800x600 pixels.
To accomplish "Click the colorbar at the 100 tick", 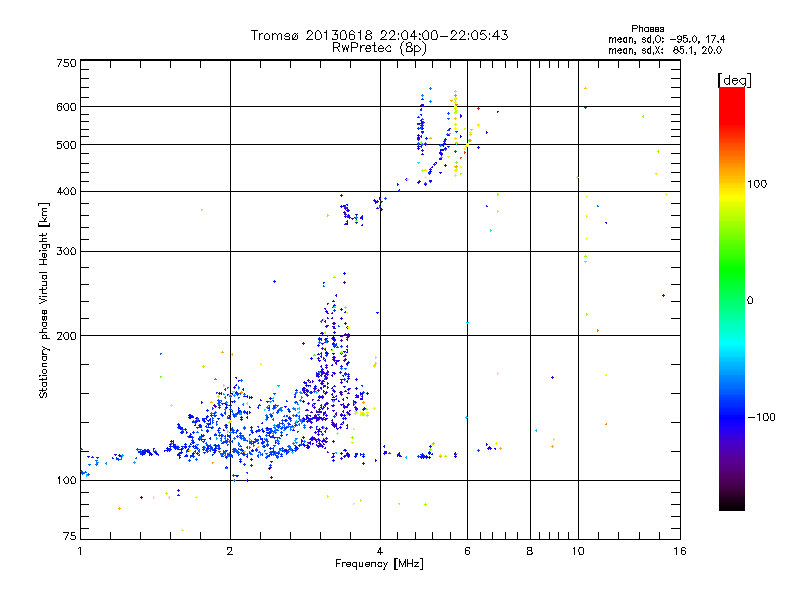I will coord(732,184).
